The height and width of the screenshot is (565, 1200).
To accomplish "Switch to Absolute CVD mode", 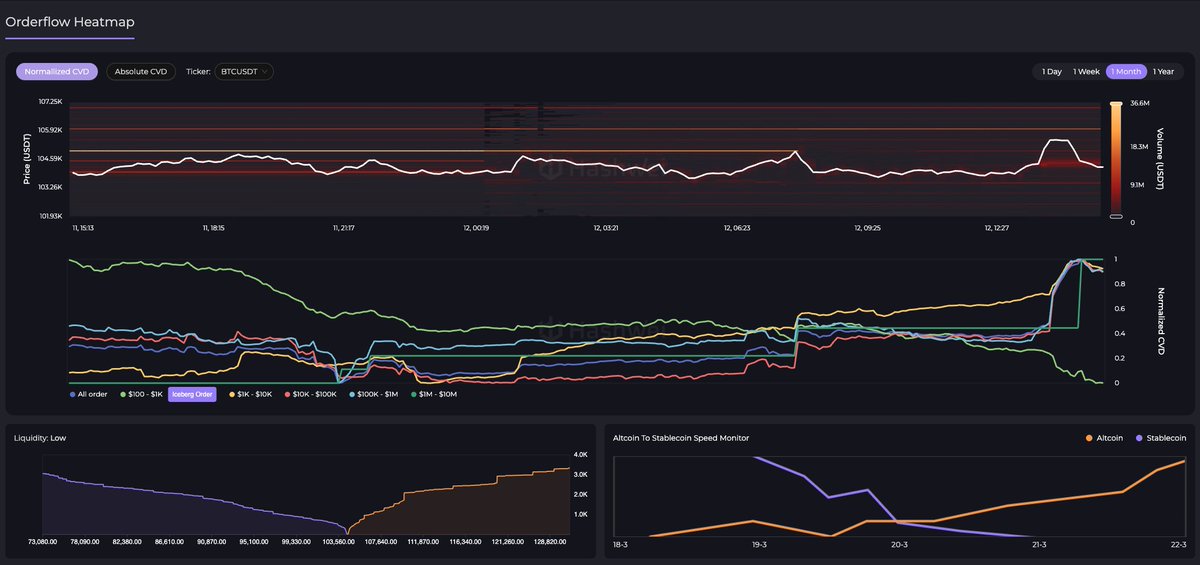I will tap(141, 72).
